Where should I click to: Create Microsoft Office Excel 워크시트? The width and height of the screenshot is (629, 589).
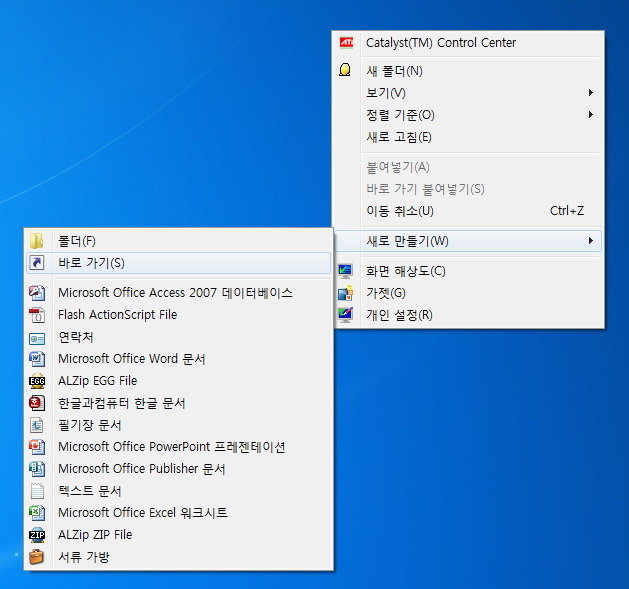(x=179, y=512)
